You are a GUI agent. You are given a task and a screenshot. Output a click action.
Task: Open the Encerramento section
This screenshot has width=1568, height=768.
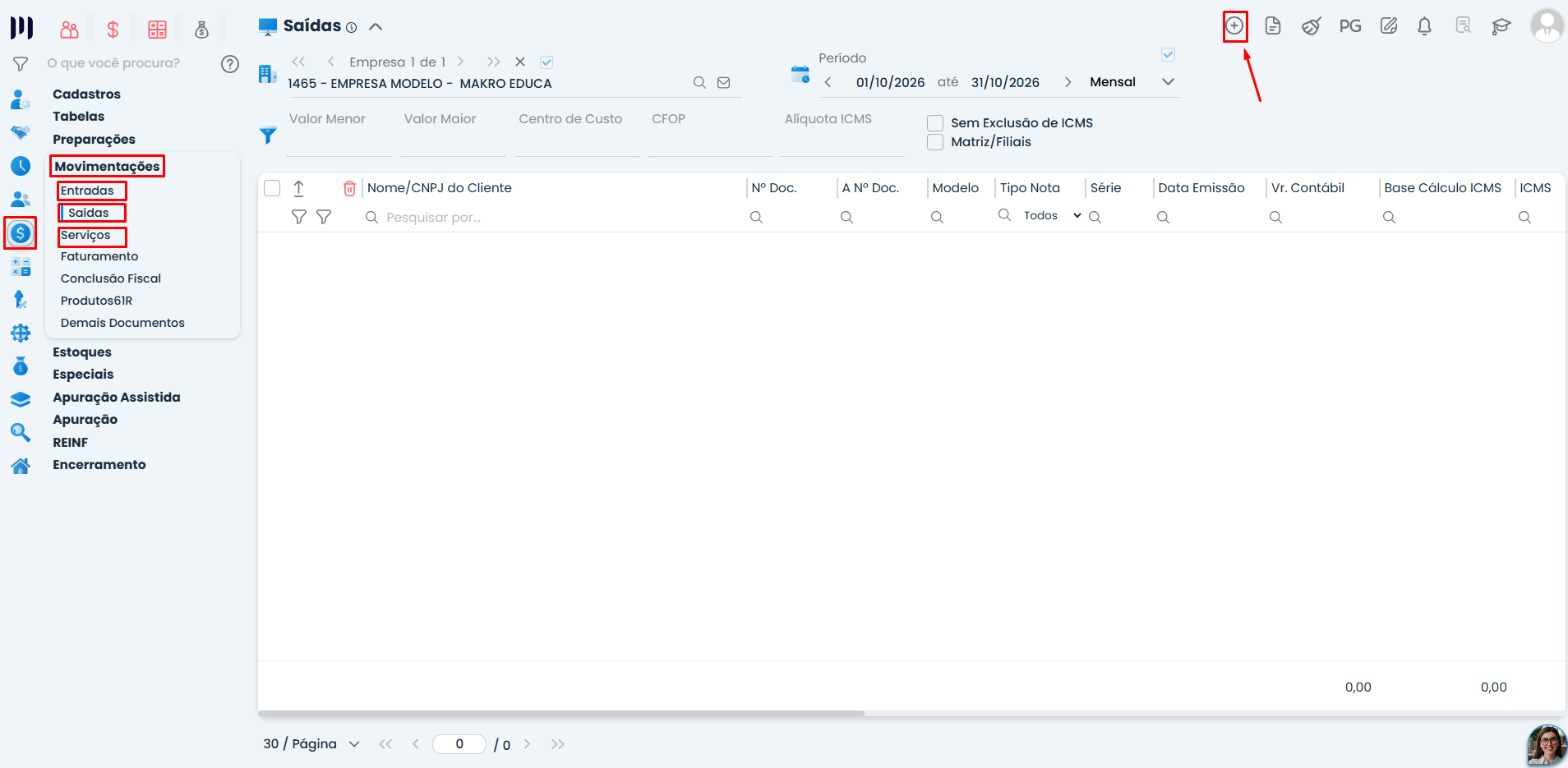click(99, 464)
